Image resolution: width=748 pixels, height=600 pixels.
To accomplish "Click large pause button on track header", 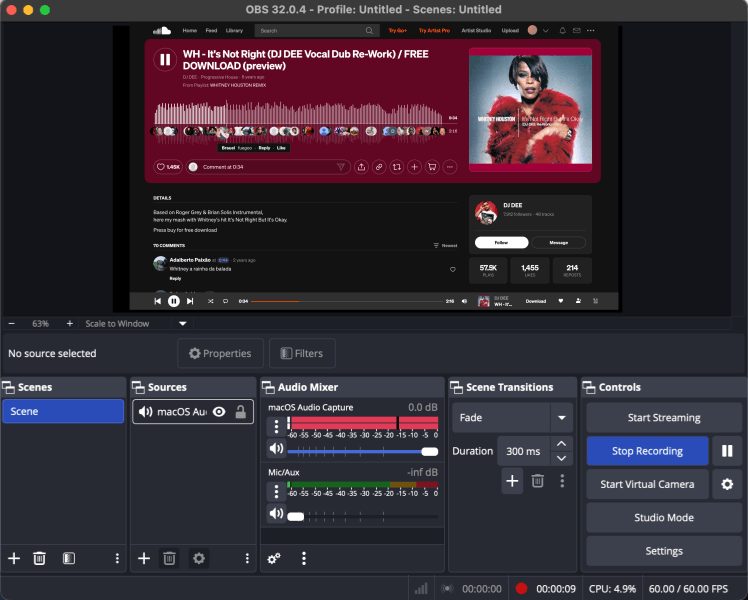I will point(165,60).
